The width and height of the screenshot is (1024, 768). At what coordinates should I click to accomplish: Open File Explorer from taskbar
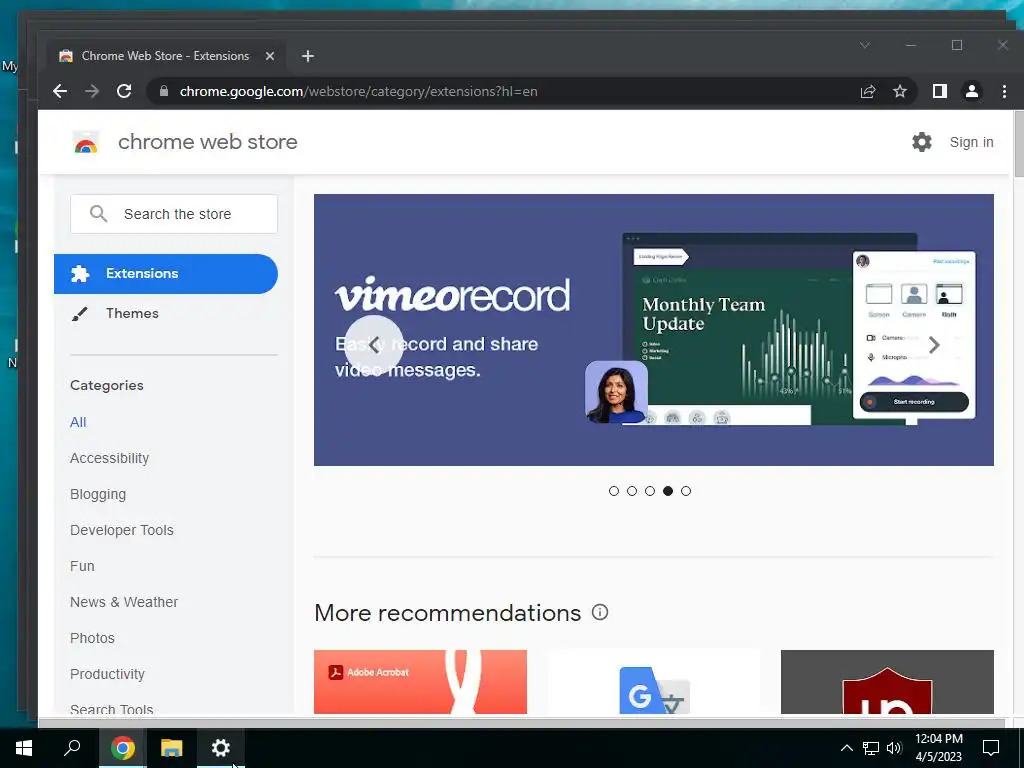172,748
